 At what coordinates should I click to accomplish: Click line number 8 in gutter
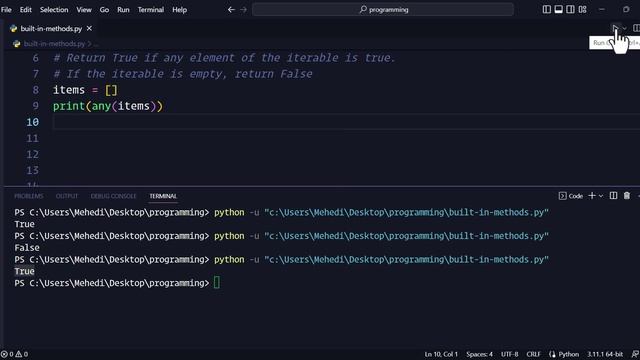(x=36, y=90)
